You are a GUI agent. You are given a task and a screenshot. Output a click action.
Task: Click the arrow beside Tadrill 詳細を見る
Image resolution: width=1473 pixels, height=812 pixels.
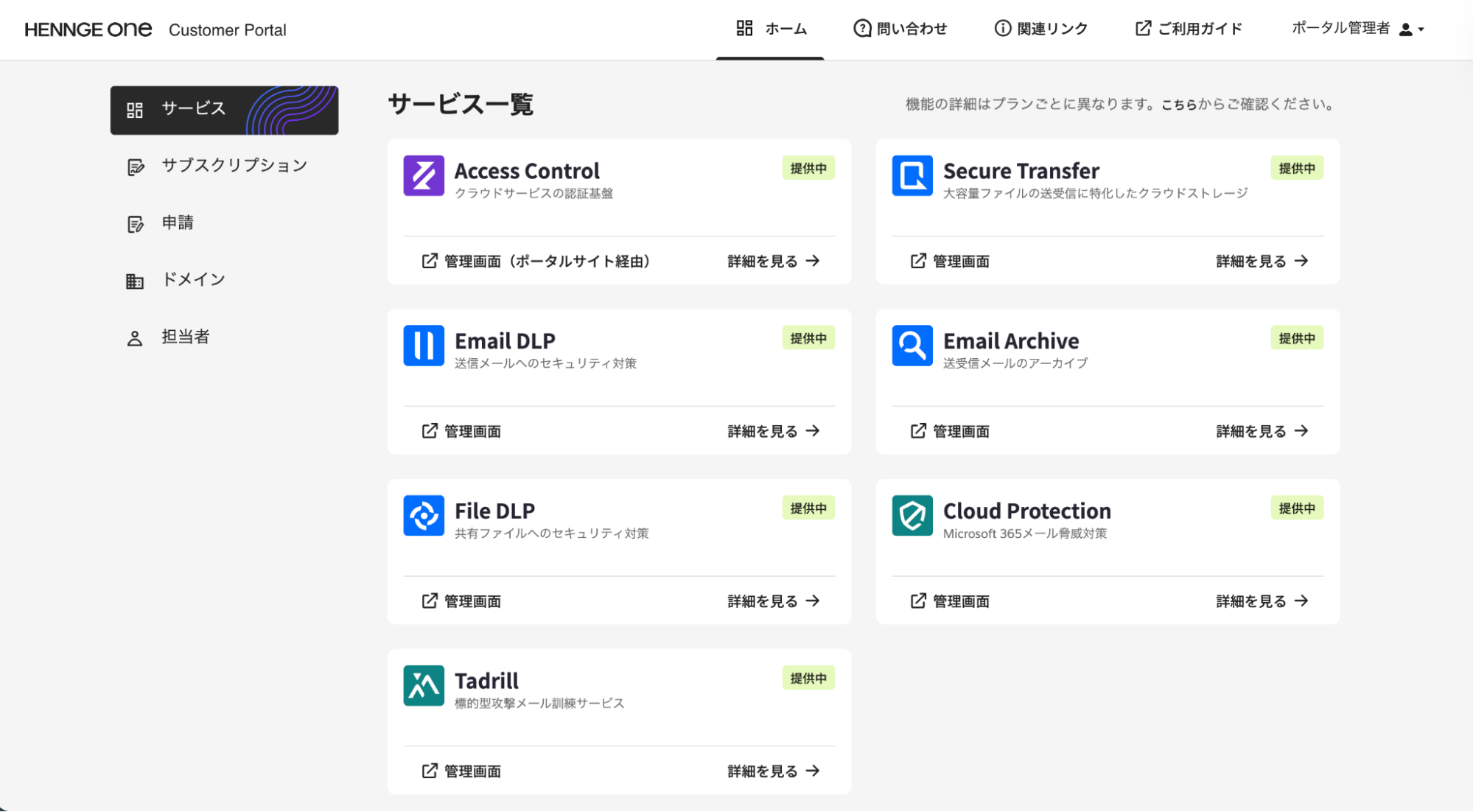tap(813, 771)
